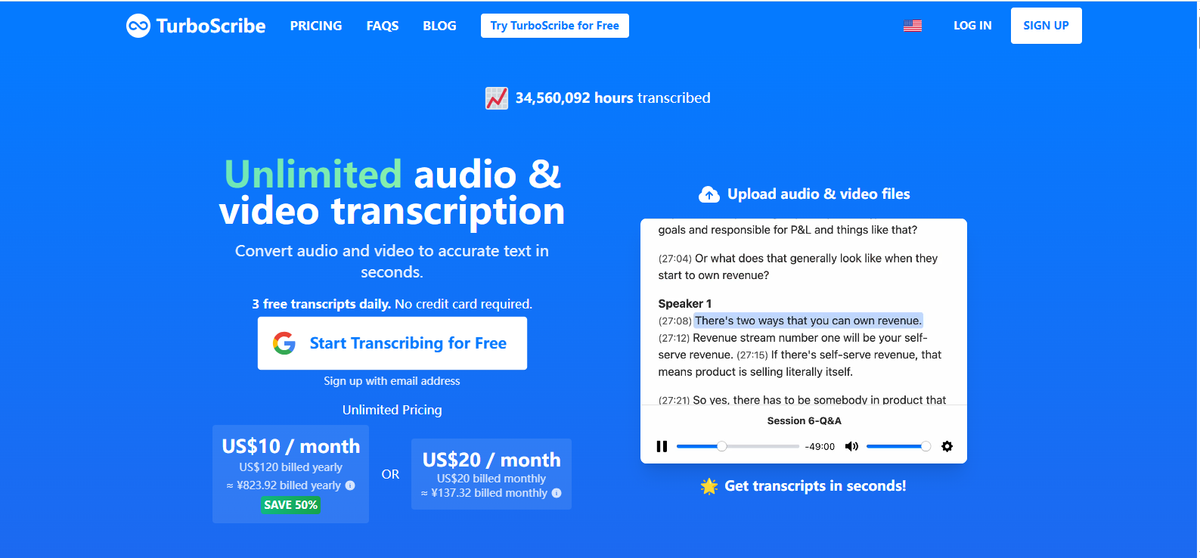Mute audio with the speaker icon
The width and height of the screenshot is (1200, 558).
[851, 446]
